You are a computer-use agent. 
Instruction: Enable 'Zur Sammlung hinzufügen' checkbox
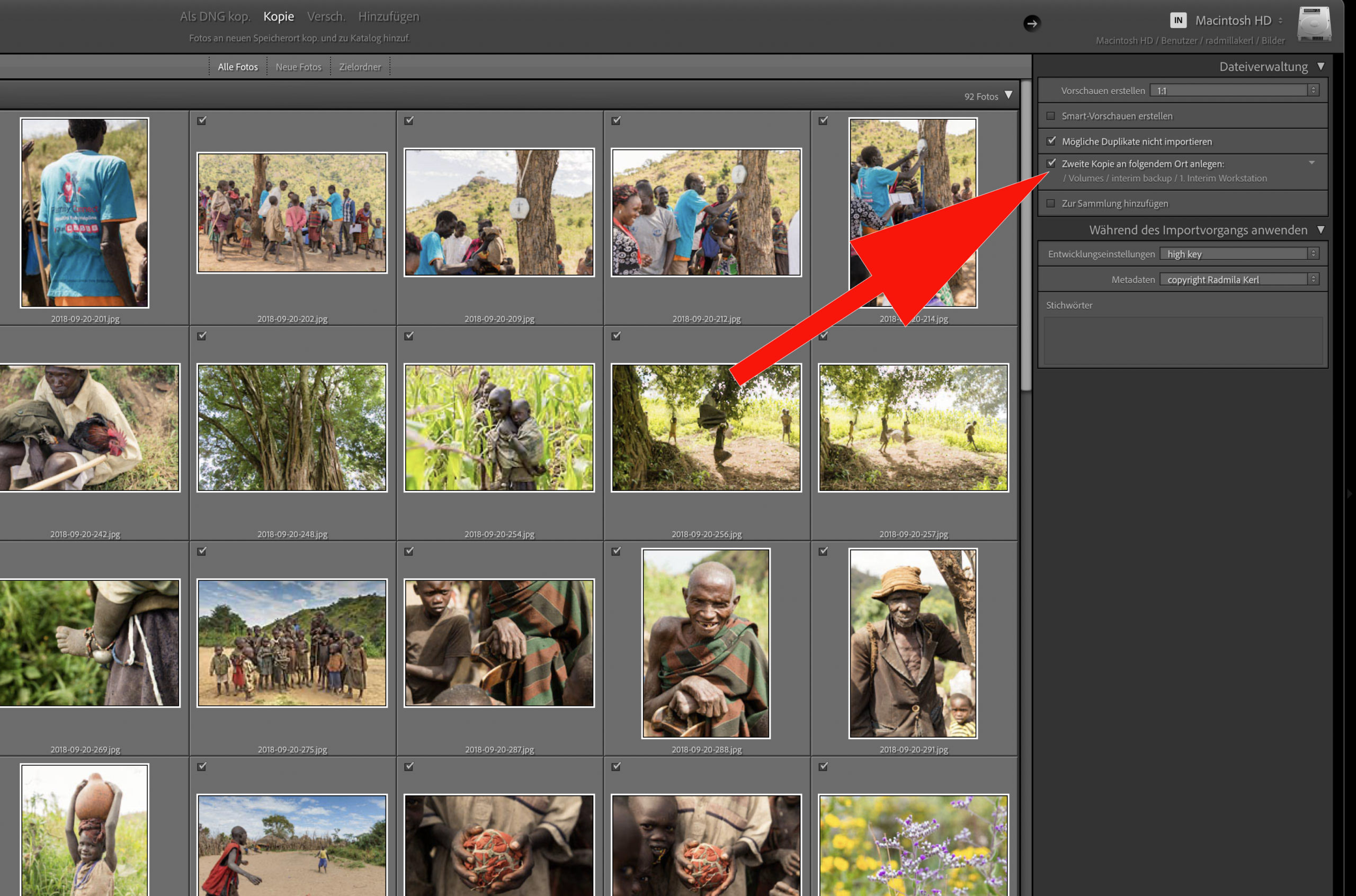[1050, 203]
